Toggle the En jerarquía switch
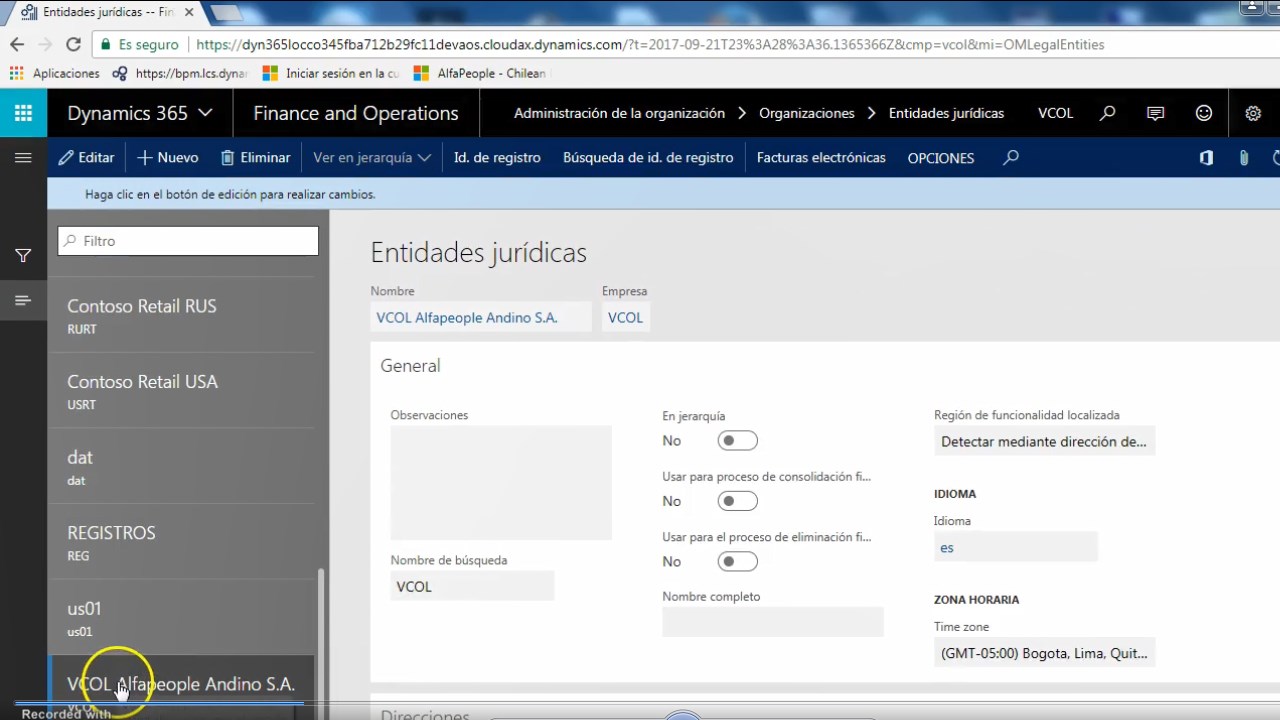The height and width of the screenshot is (720, 1280). 738,441
